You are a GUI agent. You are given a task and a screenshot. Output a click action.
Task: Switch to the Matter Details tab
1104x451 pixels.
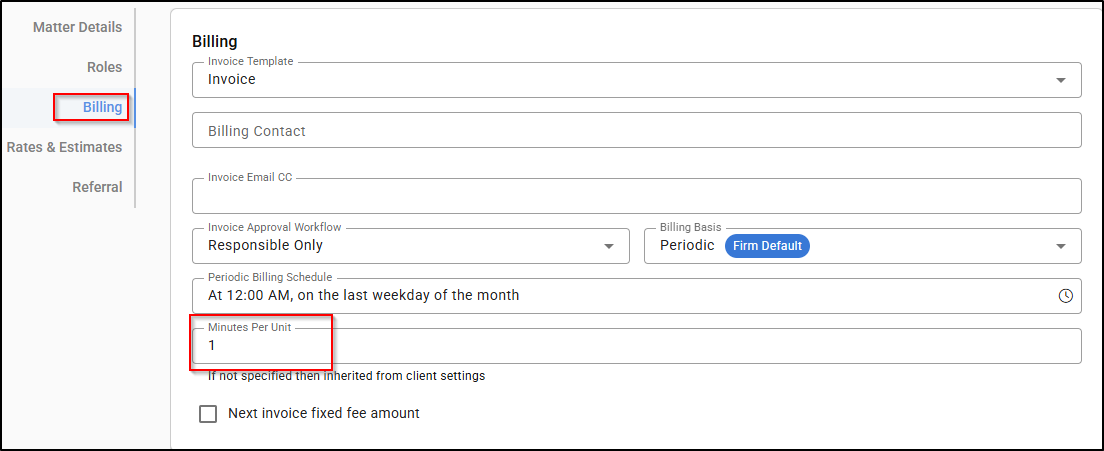coord(77,27)
